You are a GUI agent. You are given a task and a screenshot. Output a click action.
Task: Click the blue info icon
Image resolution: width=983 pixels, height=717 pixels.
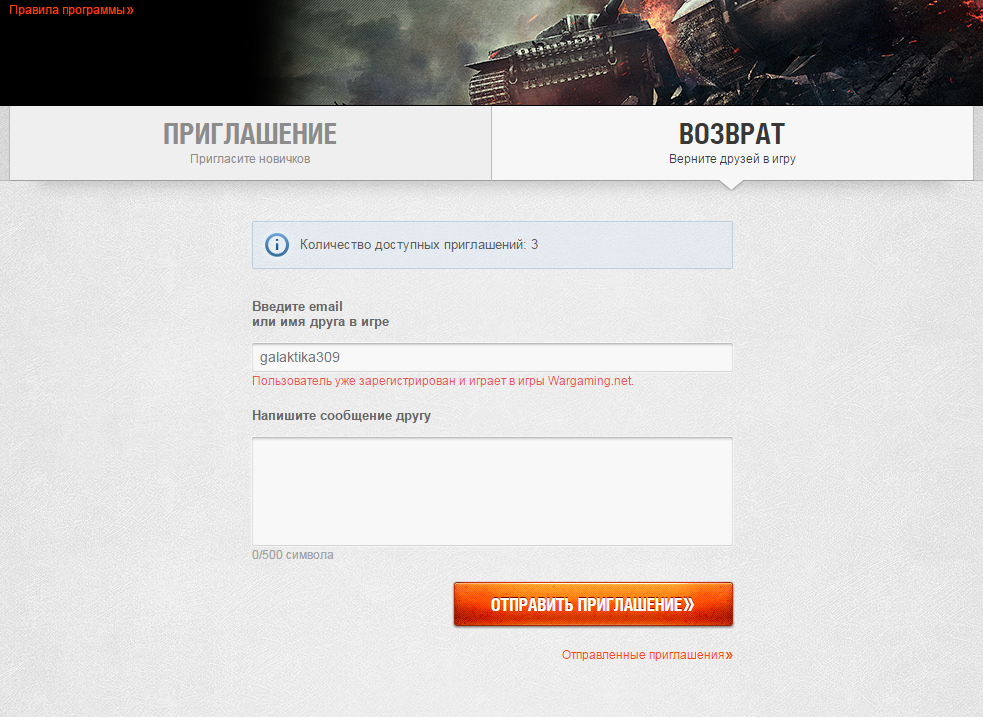tap(276, 244)
